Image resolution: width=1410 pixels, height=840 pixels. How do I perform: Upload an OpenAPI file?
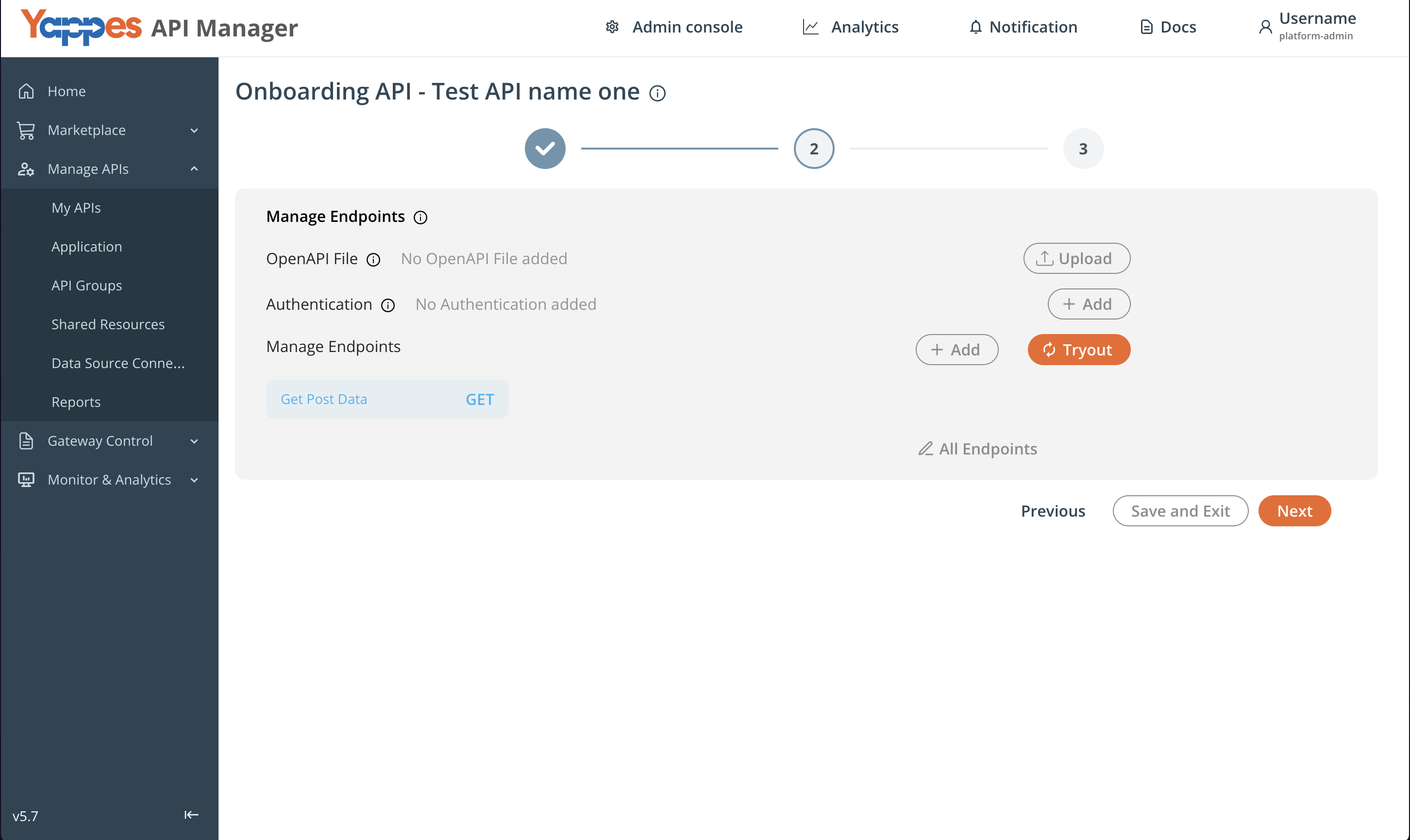(1076, 258)
